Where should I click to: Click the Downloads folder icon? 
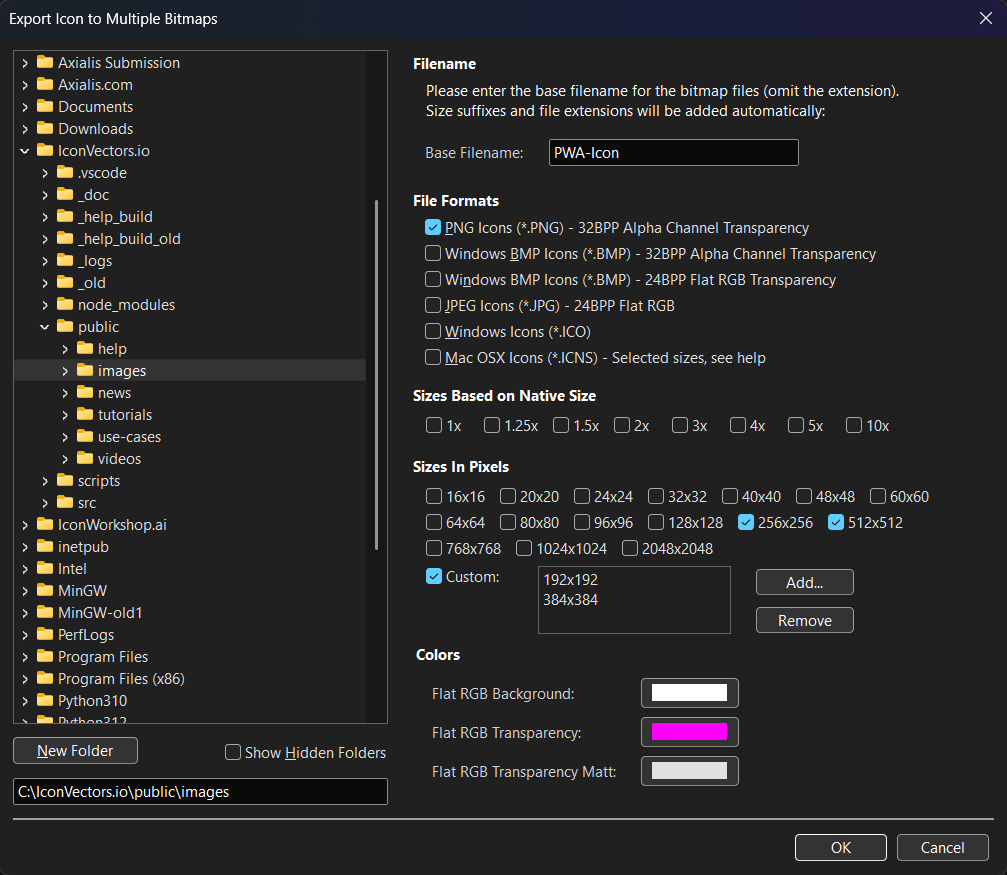[x=45, y=129]
